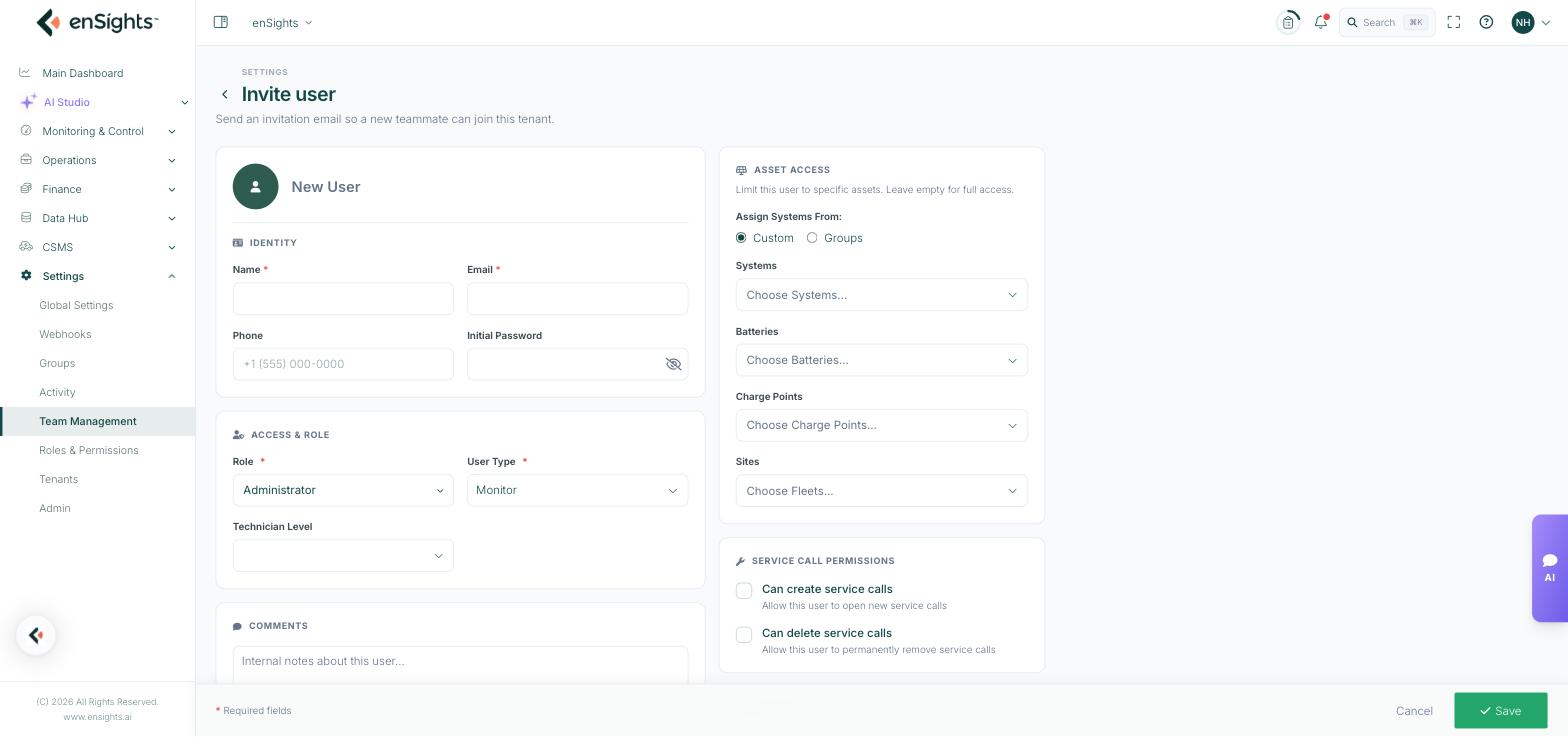Screen dimensions: 1568x737
Task: Click the Phone input field
Action: click(x=343, y=364)
